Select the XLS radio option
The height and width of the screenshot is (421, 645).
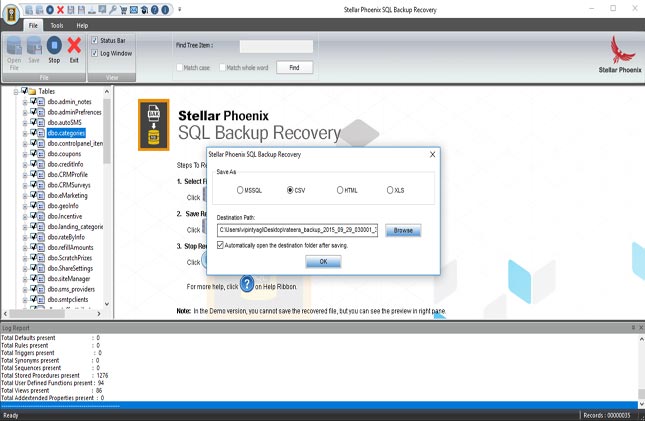click(x=390, y=190)
